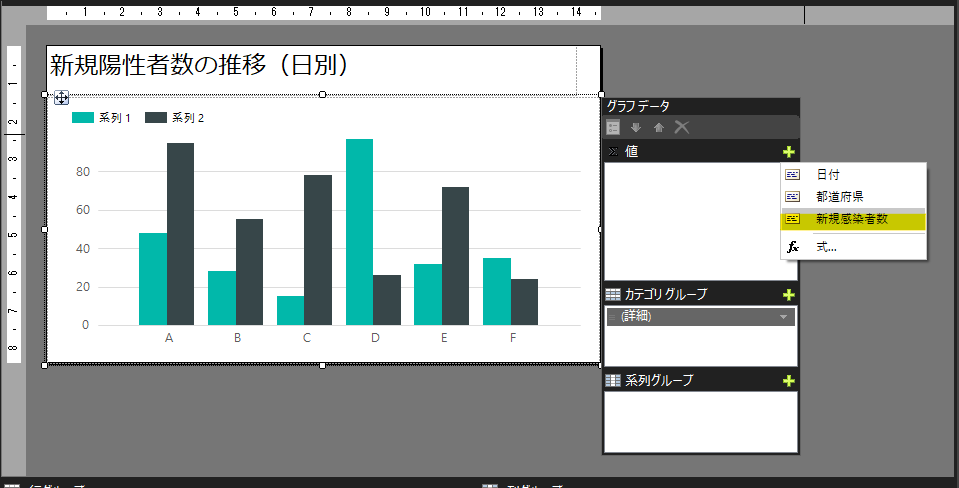Click the properties icon in グラフ データ toolbar
The width and height of the screenshot is (959, 488).
coord(613,127)
